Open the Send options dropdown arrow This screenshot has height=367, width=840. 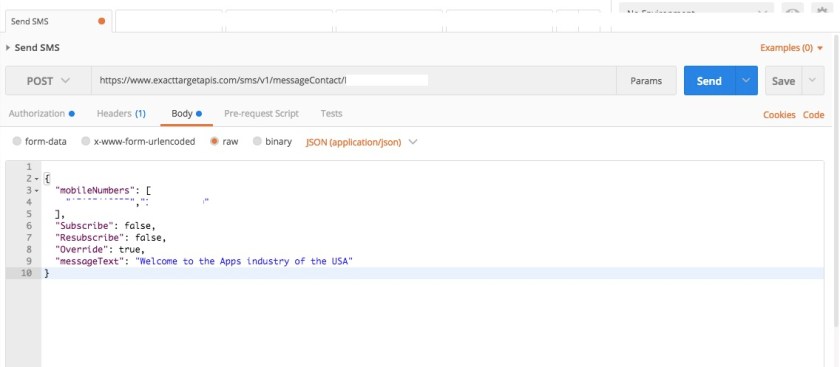(746, 81)
